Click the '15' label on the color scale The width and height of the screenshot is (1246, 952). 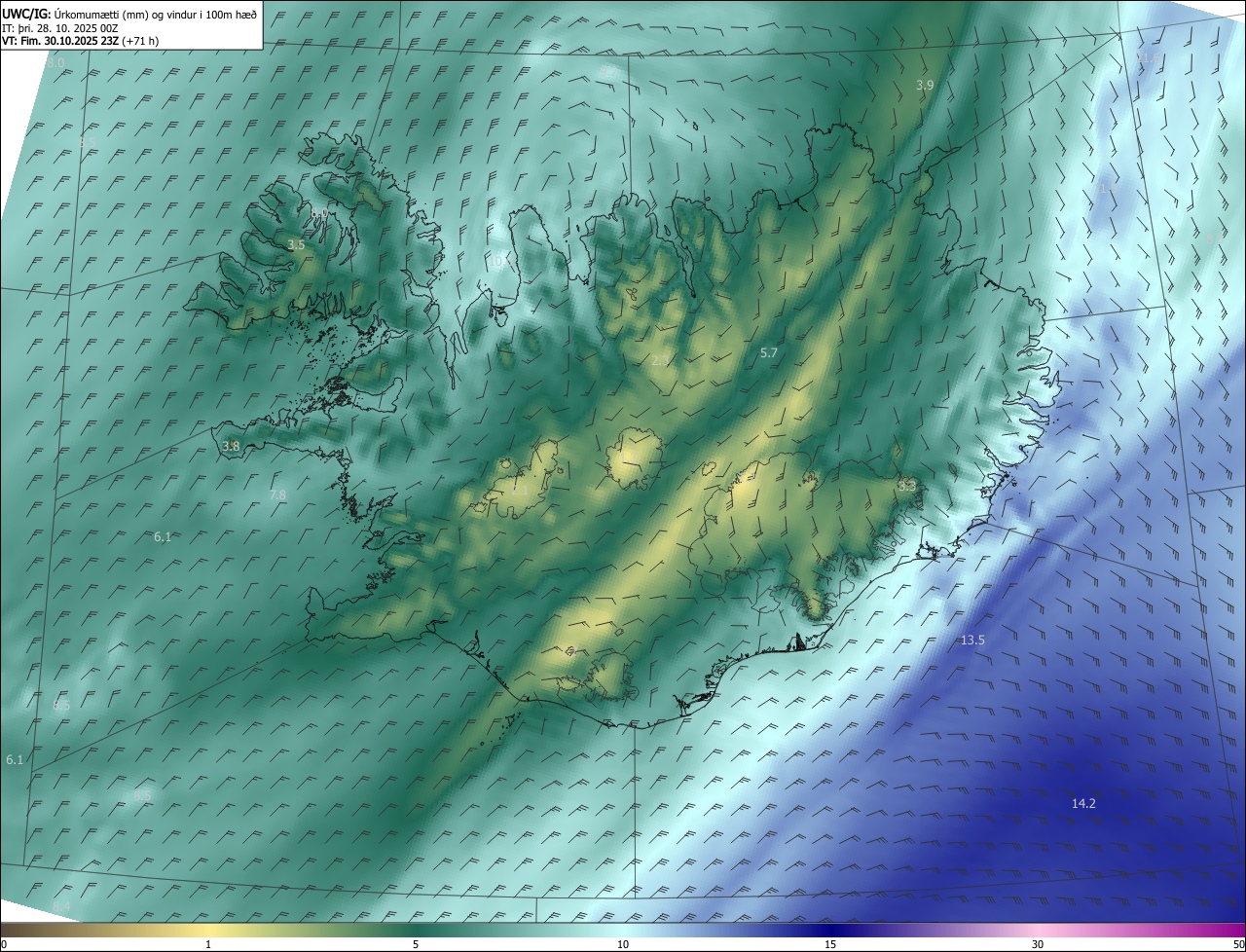click(830, 944)
